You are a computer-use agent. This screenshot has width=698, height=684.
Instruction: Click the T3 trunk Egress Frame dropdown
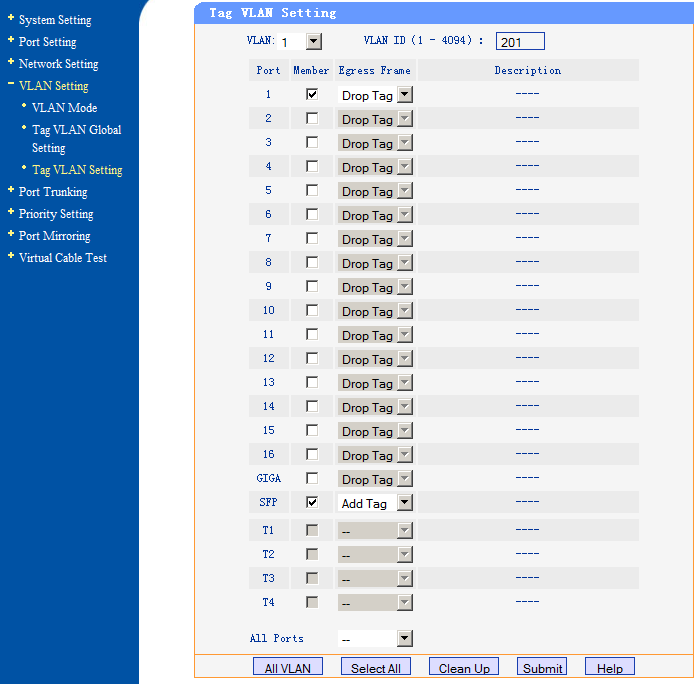375,579
